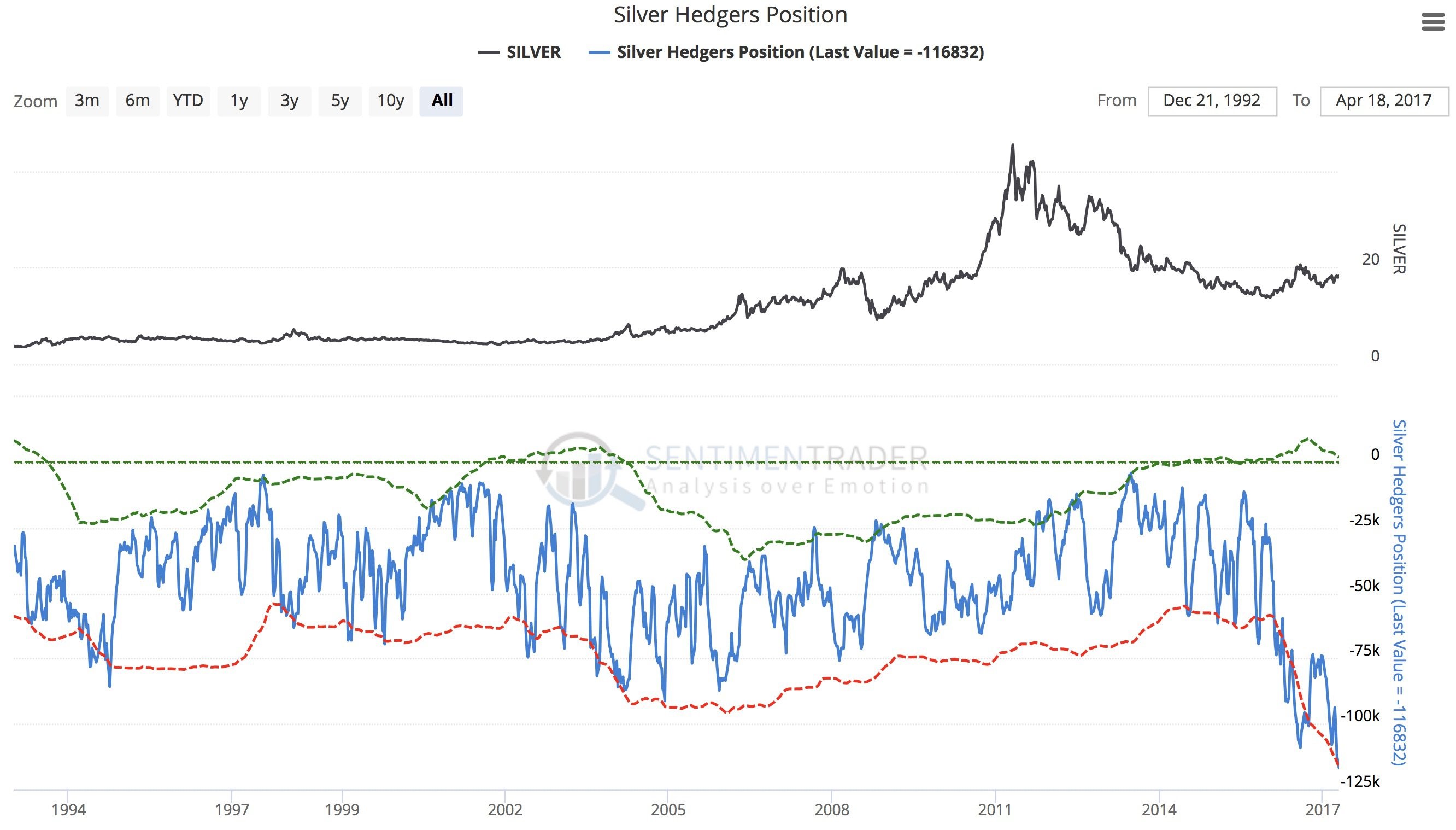Click the 2011 x-axis year label
The image size is (1456, 830).
pyautogui.click(x=995, y=809)
